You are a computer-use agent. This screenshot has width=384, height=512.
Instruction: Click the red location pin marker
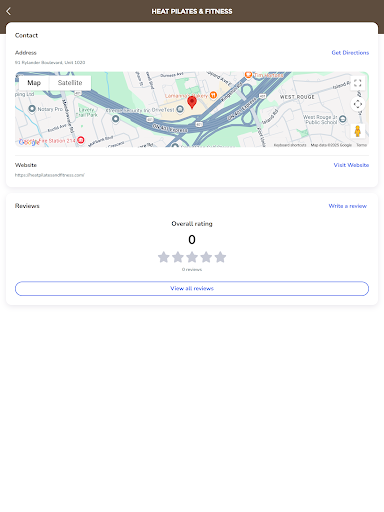coord(192,102)
